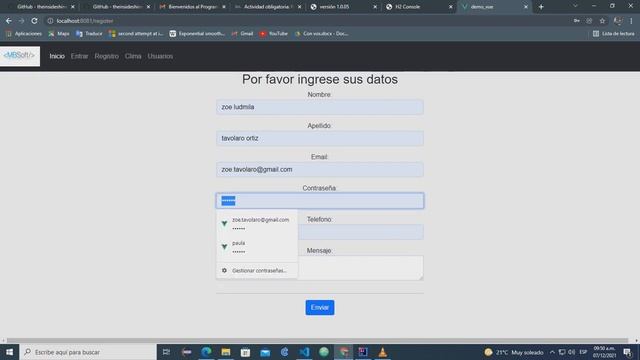Focus the Mensaje text area

tap(361, 268)
